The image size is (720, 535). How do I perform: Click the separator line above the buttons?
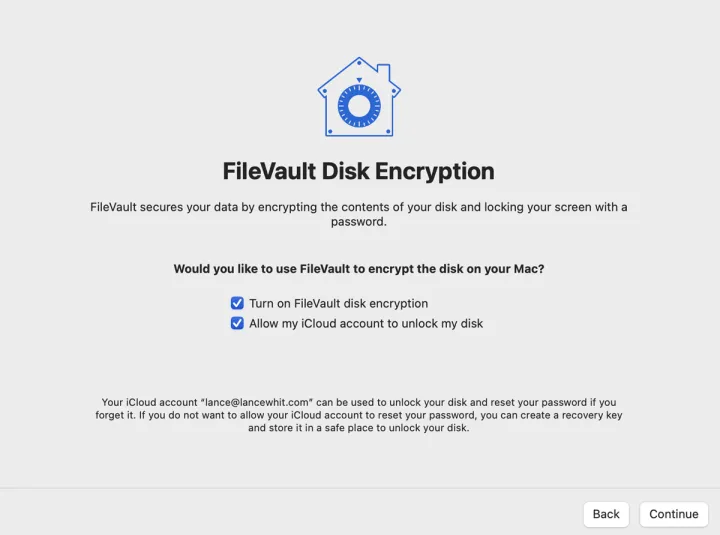(359, 489)
